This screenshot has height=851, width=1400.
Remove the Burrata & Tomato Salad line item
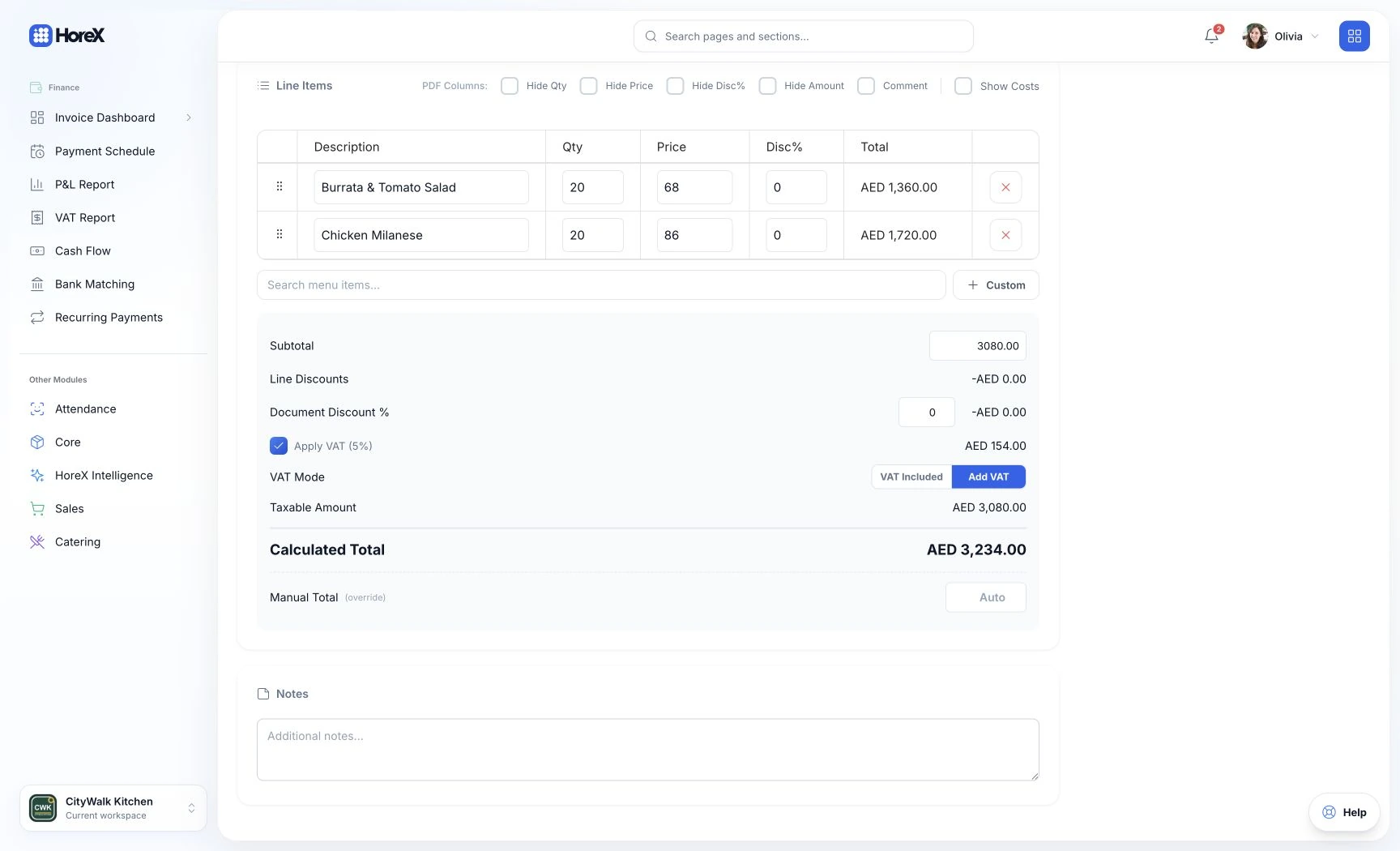[x=1005, y=187]
